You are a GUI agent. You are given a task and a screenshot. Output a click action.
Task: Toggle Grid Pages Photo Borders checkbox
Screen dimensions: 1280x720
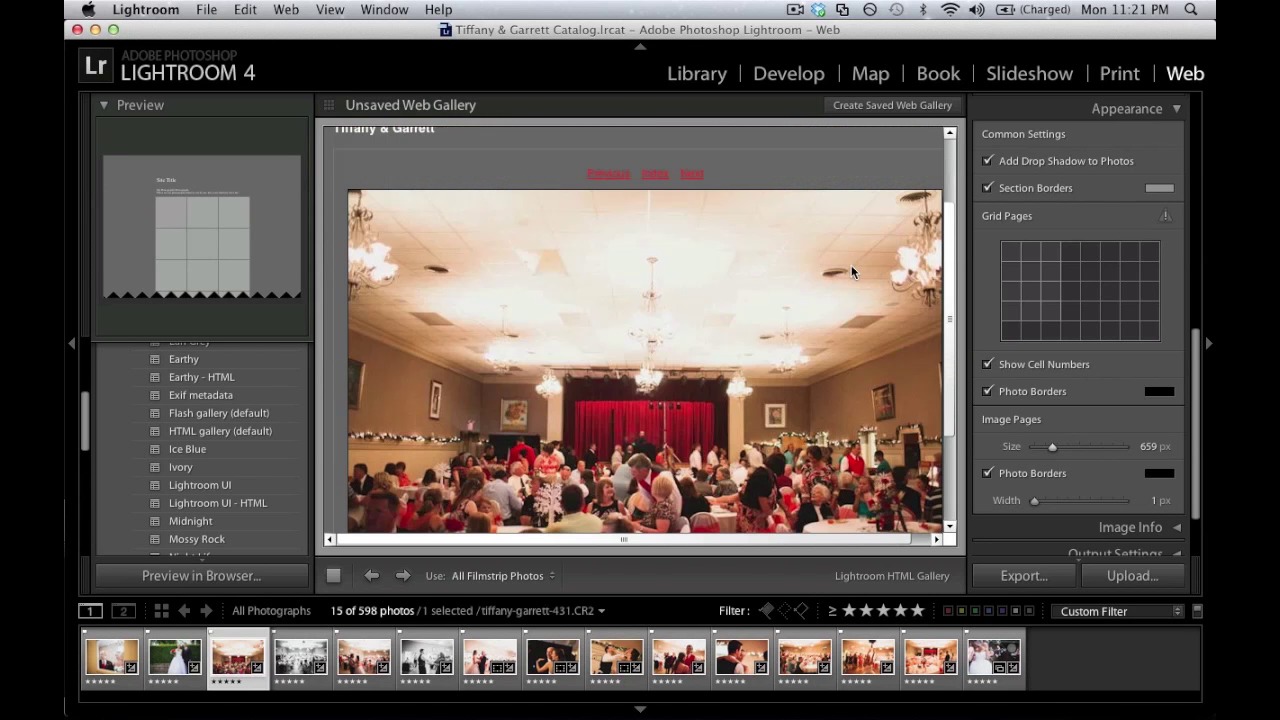point(988,391)
